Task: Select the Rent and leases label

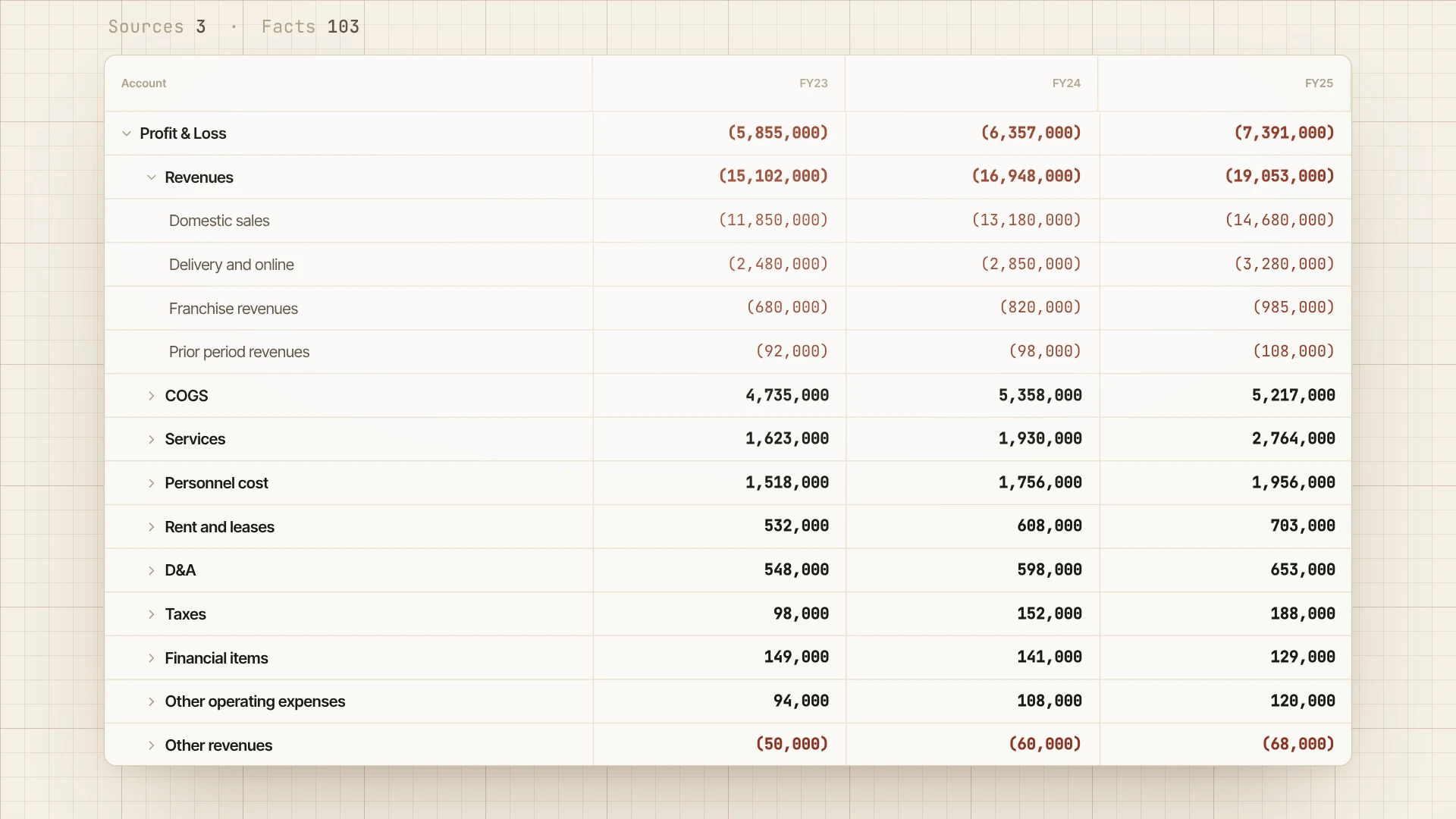Action: (x=219, y=527)
